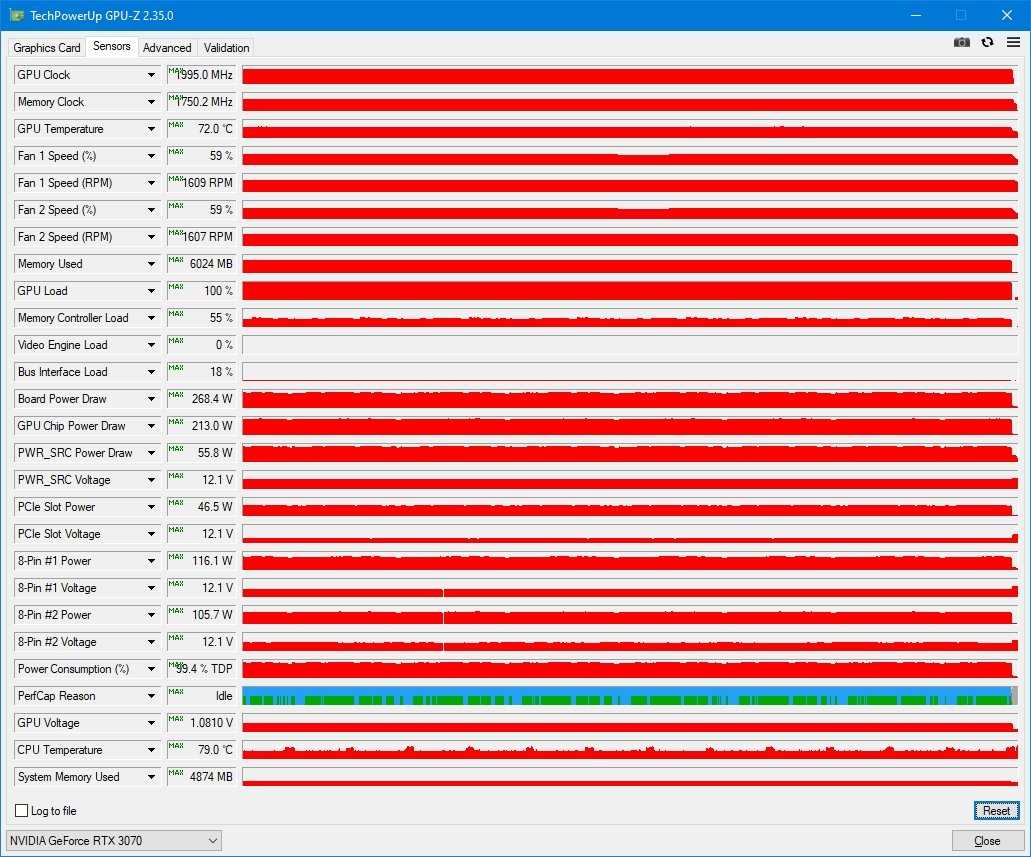Open the Advanced tab

pyautogui.click(x=167, y=48)
